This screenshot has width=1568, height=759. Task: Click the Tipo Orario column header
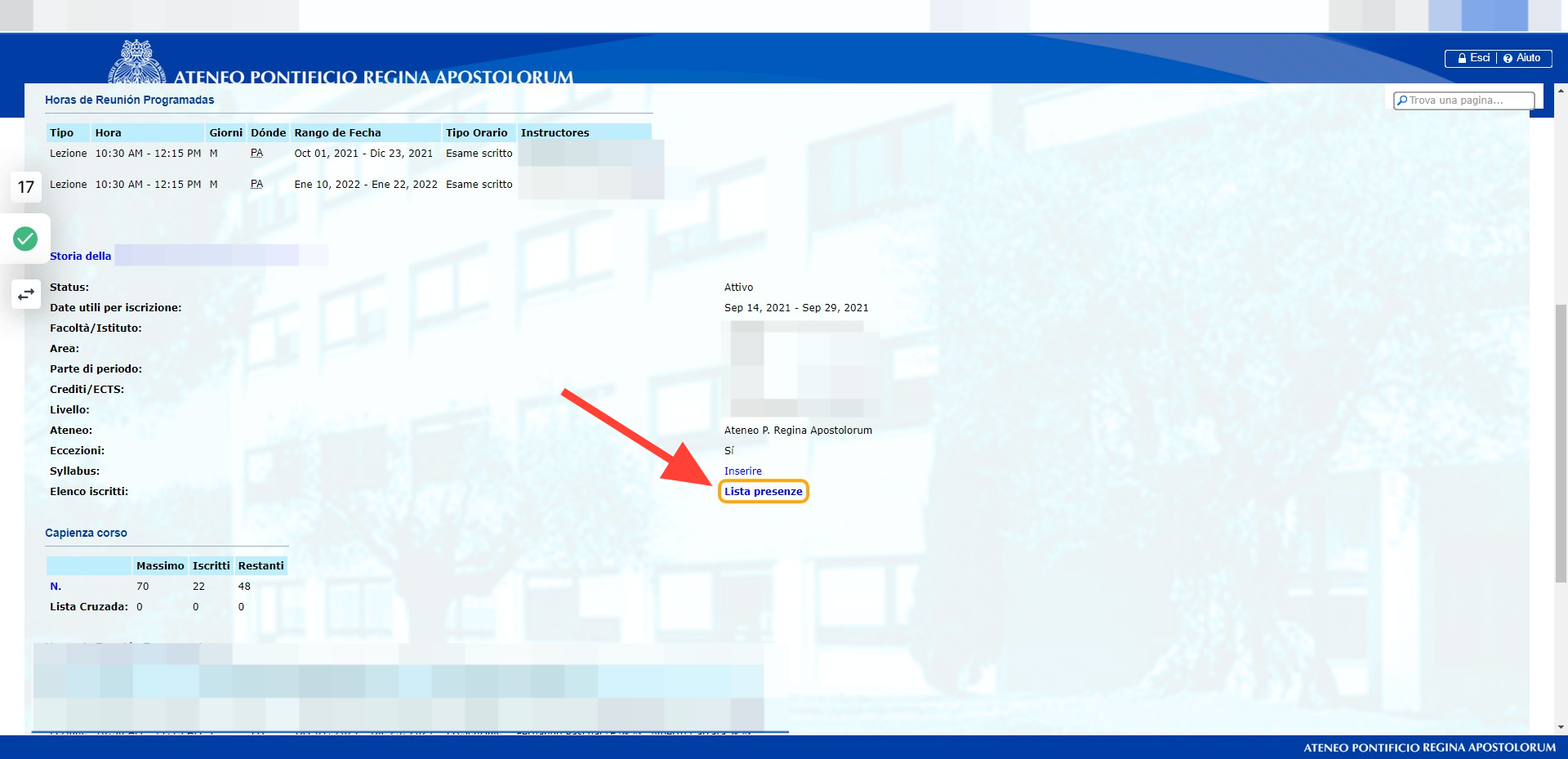pos(479,132)
